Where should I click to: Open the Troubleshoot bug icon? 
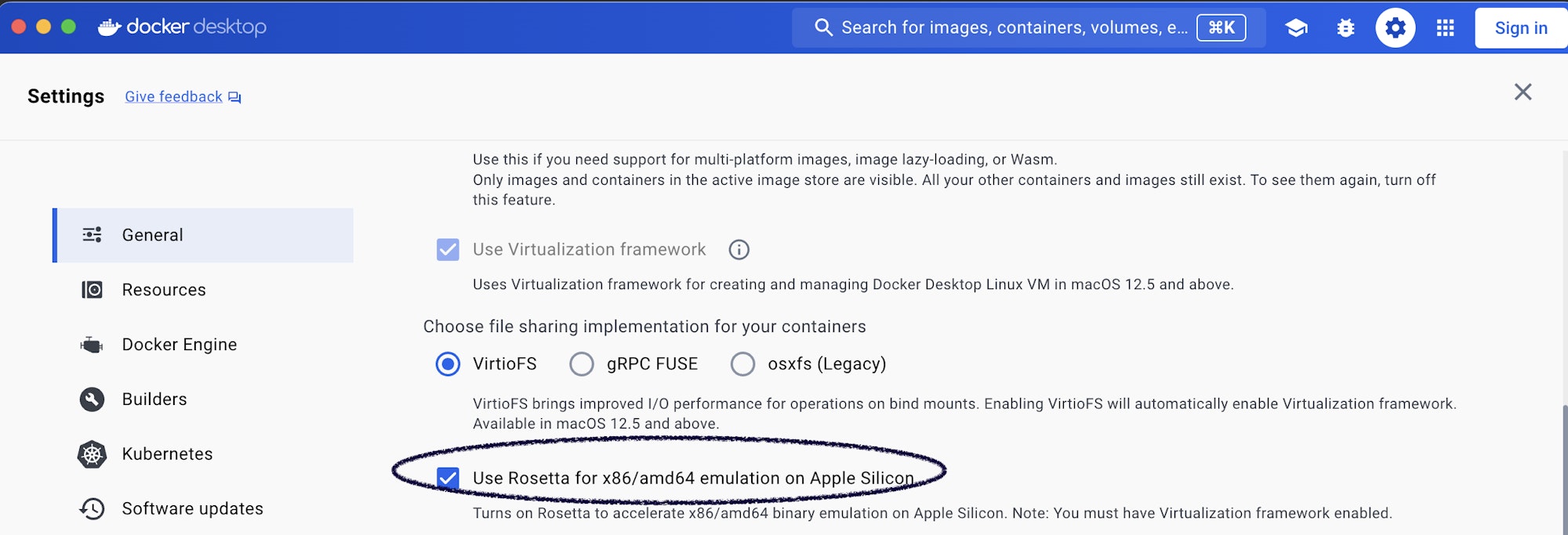[1345, 28]
